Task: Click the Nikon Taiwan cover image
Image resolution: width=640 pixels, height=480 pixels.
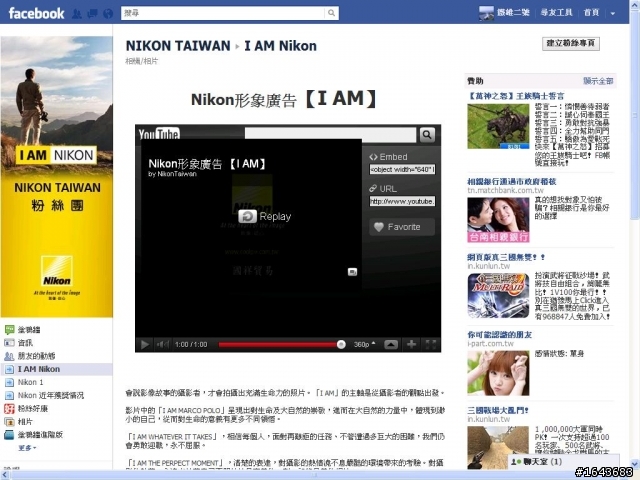Action: 57,177
